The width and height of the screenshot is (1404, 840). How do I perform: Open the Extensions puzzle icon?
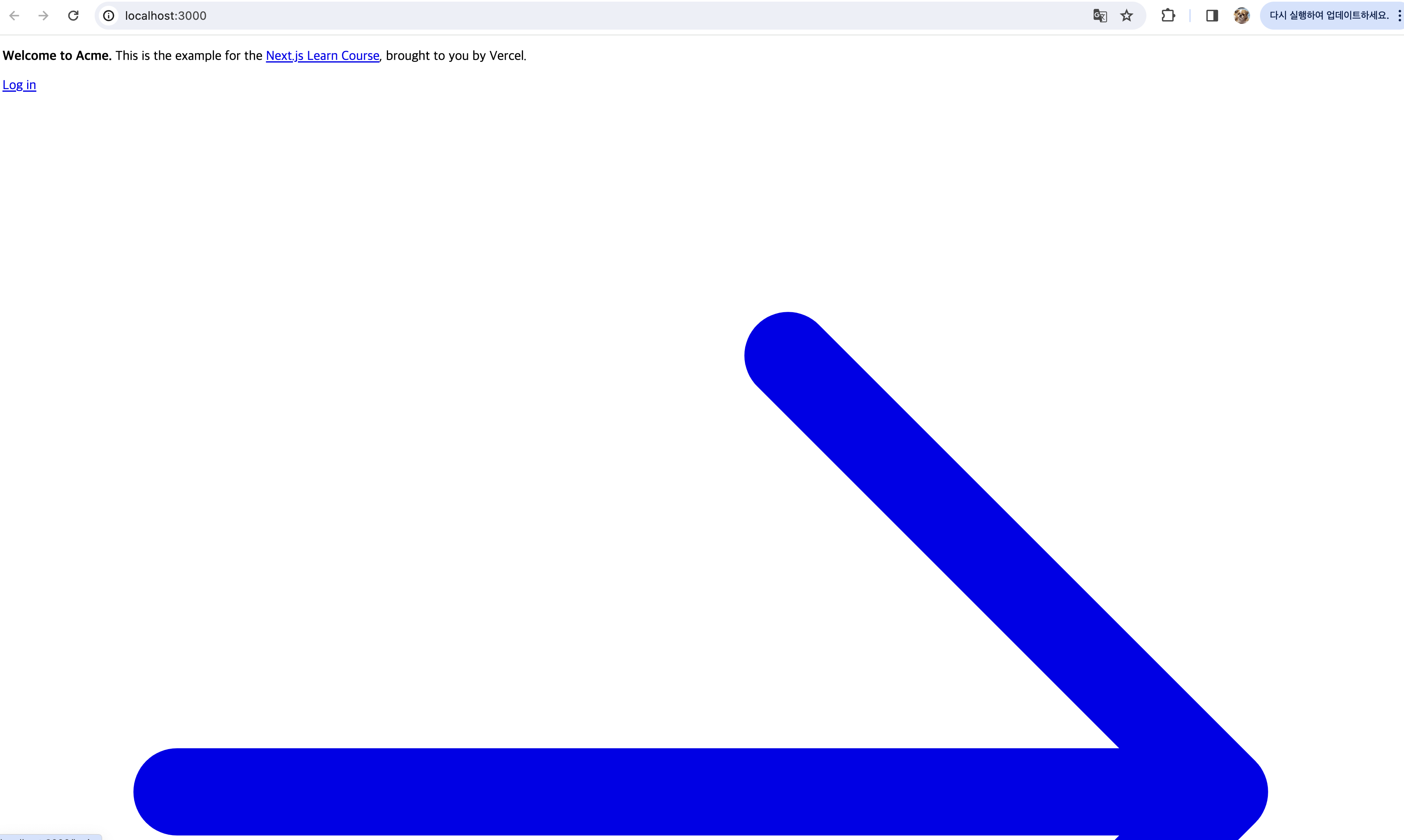[x=1168, y=16]
